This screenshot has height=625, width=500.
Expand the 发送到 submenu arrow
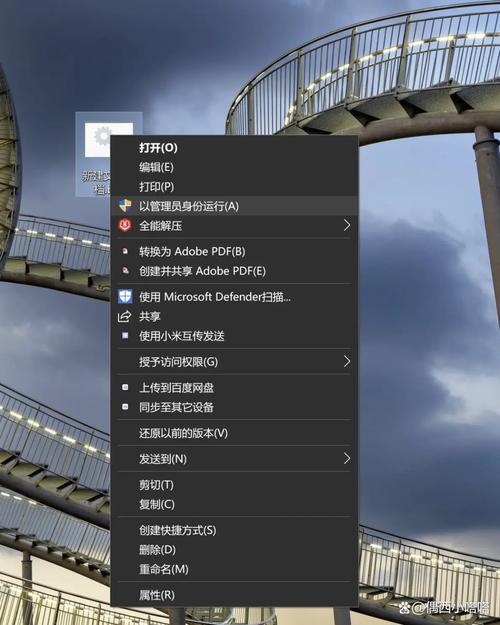(x=347, y=458)
